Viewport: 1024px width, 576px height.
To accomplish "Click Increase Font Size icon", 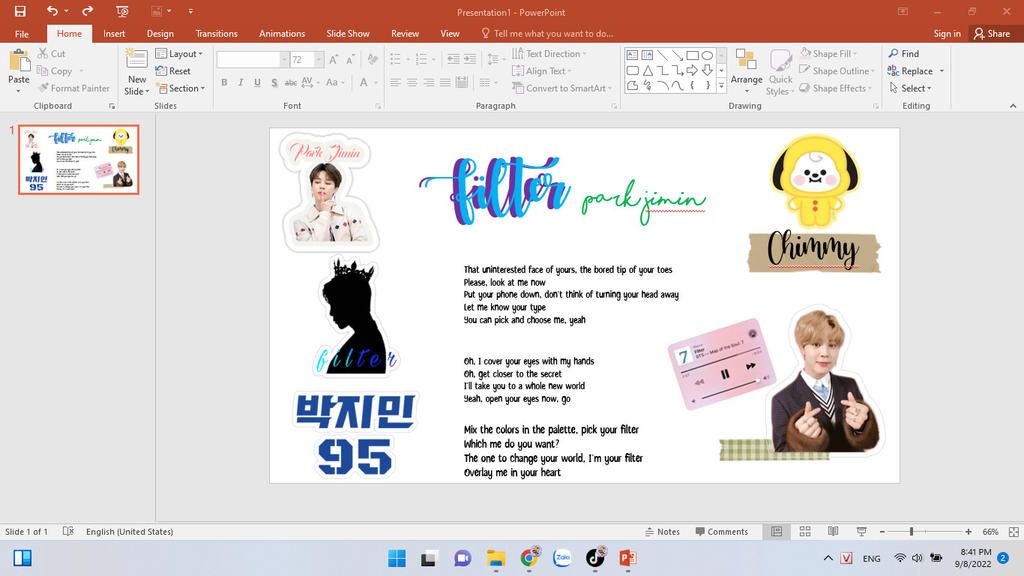I will pyautogui.click(x=334, y=60).
